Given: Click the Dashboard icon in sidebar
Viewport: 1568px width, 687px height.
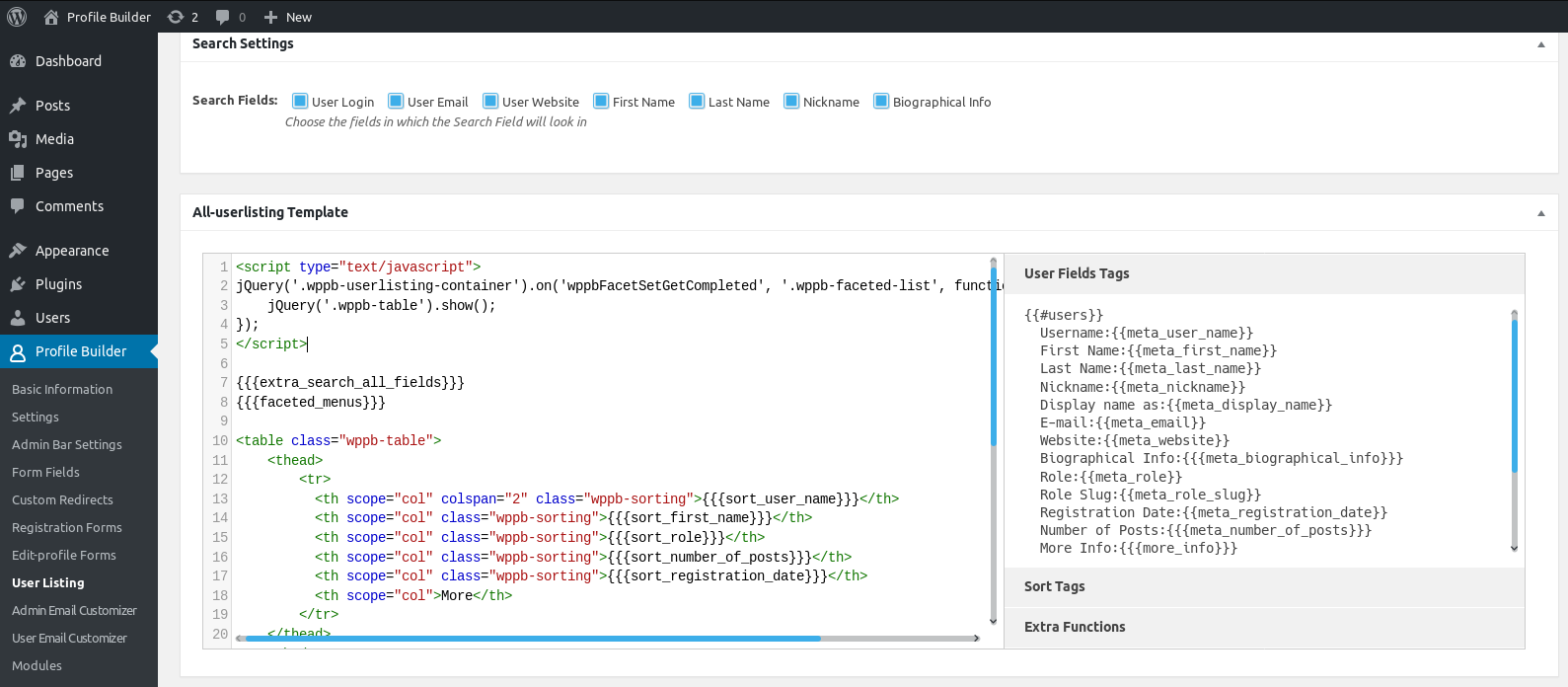Looking at the screenshot, I should point(18,61).
